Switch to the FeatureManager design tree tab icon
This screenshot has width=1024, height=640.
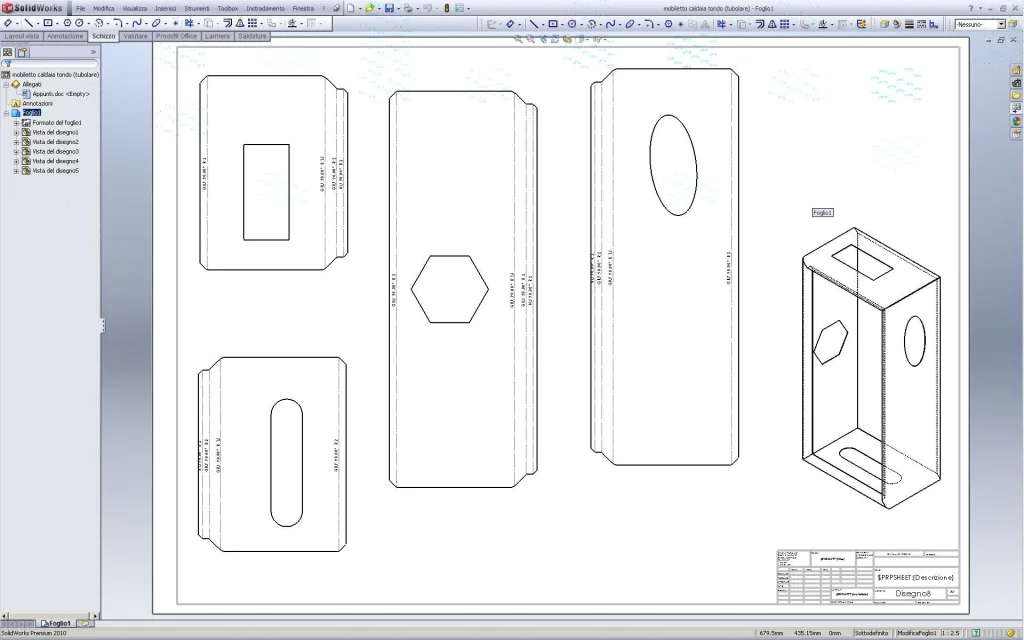tap(7, 52)
